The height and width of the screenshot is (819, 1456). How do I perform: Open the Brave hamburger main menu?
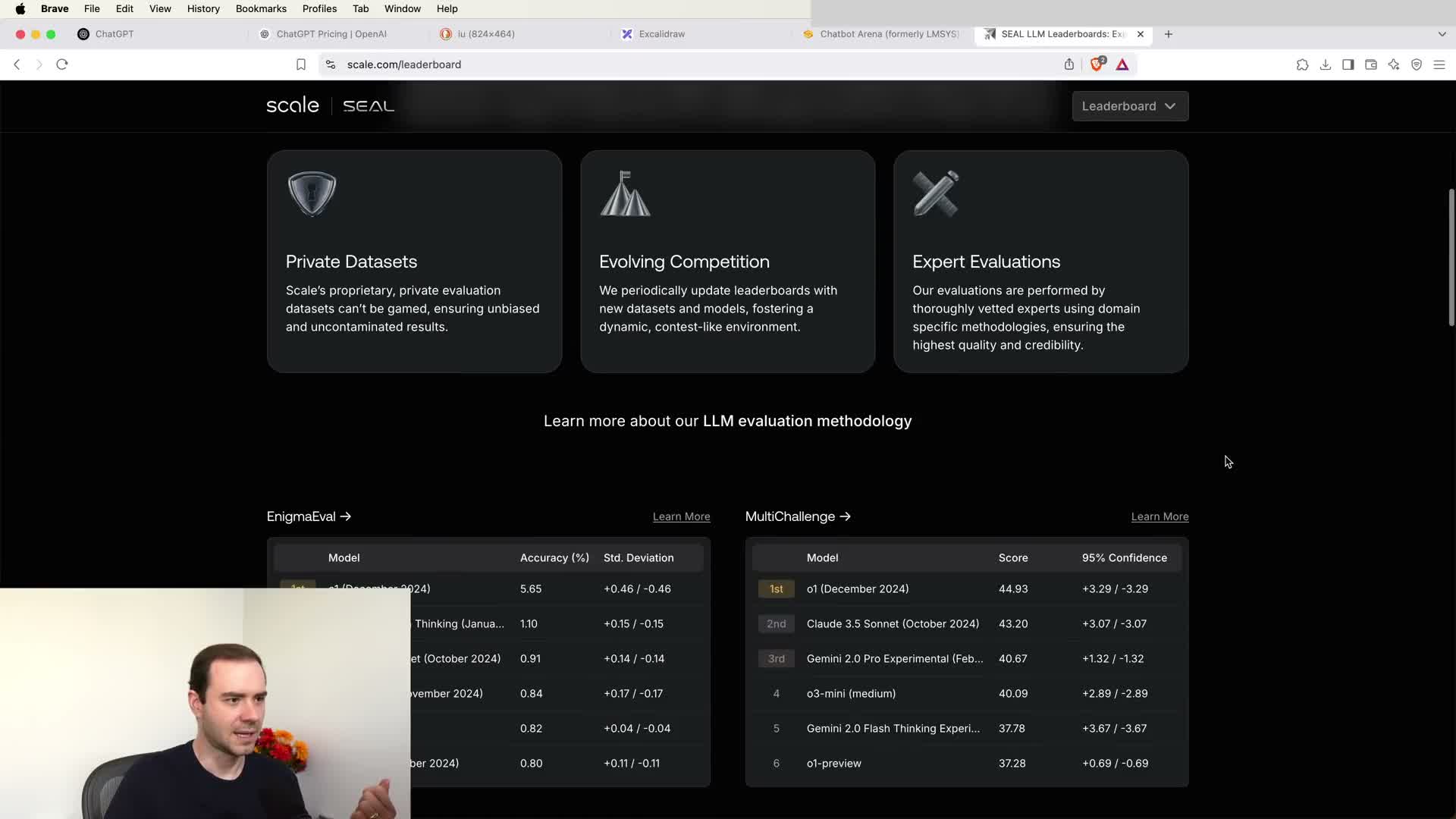click(1439, 64)
